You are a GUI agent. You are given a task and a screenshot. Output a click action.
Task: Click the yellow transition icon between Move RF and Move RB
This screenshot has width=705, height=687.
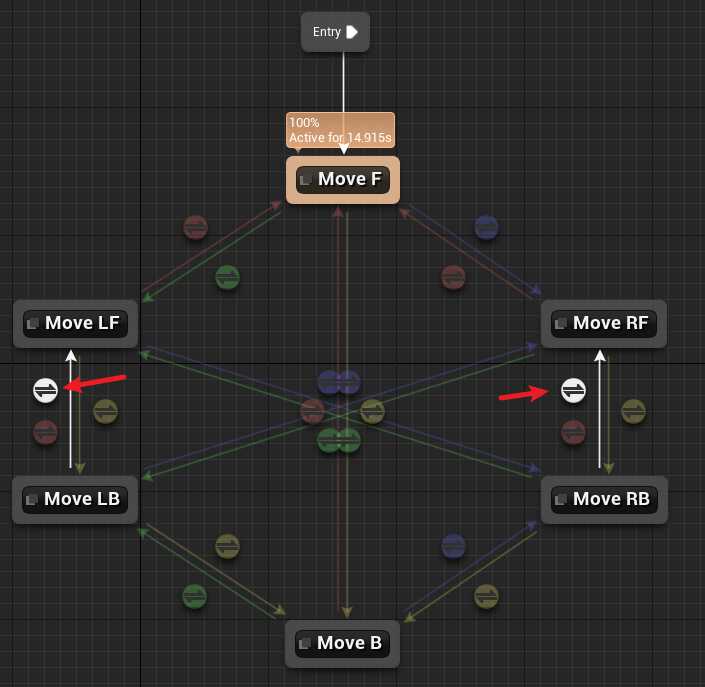(x=633, y=411)
